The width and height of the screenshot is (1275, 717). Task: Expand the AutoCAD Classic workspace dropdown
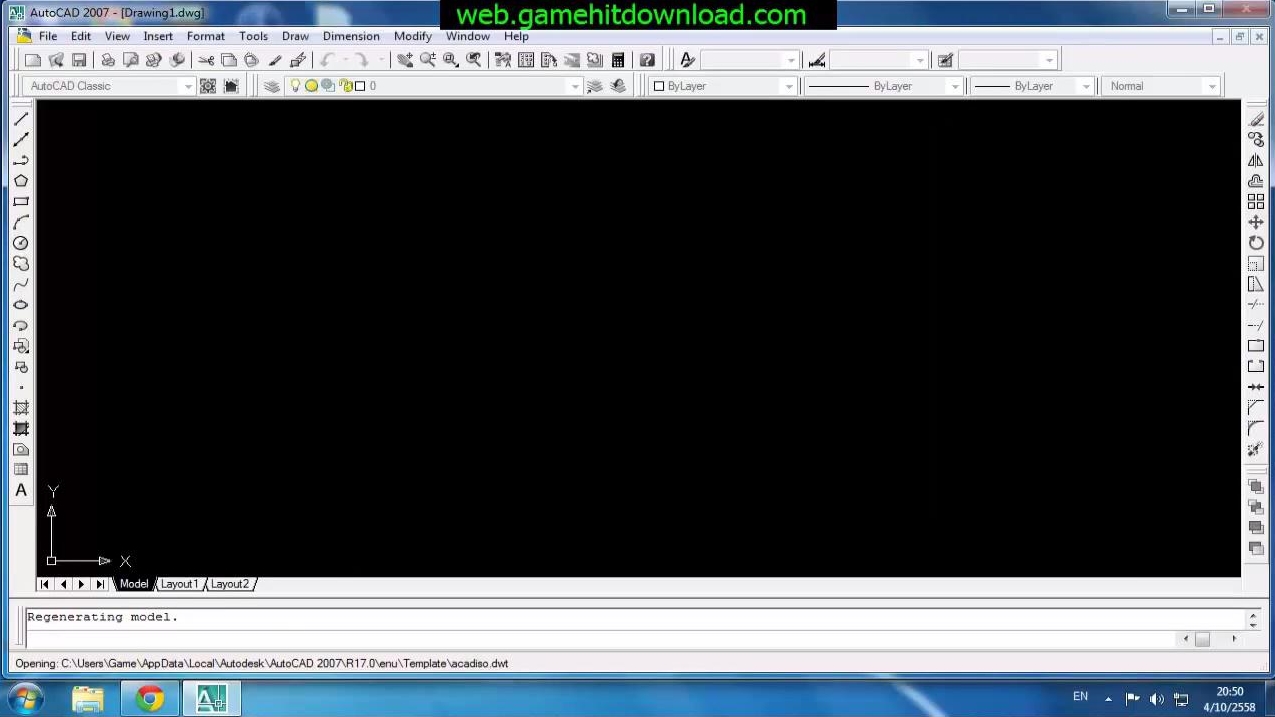(x=187, y=86)
